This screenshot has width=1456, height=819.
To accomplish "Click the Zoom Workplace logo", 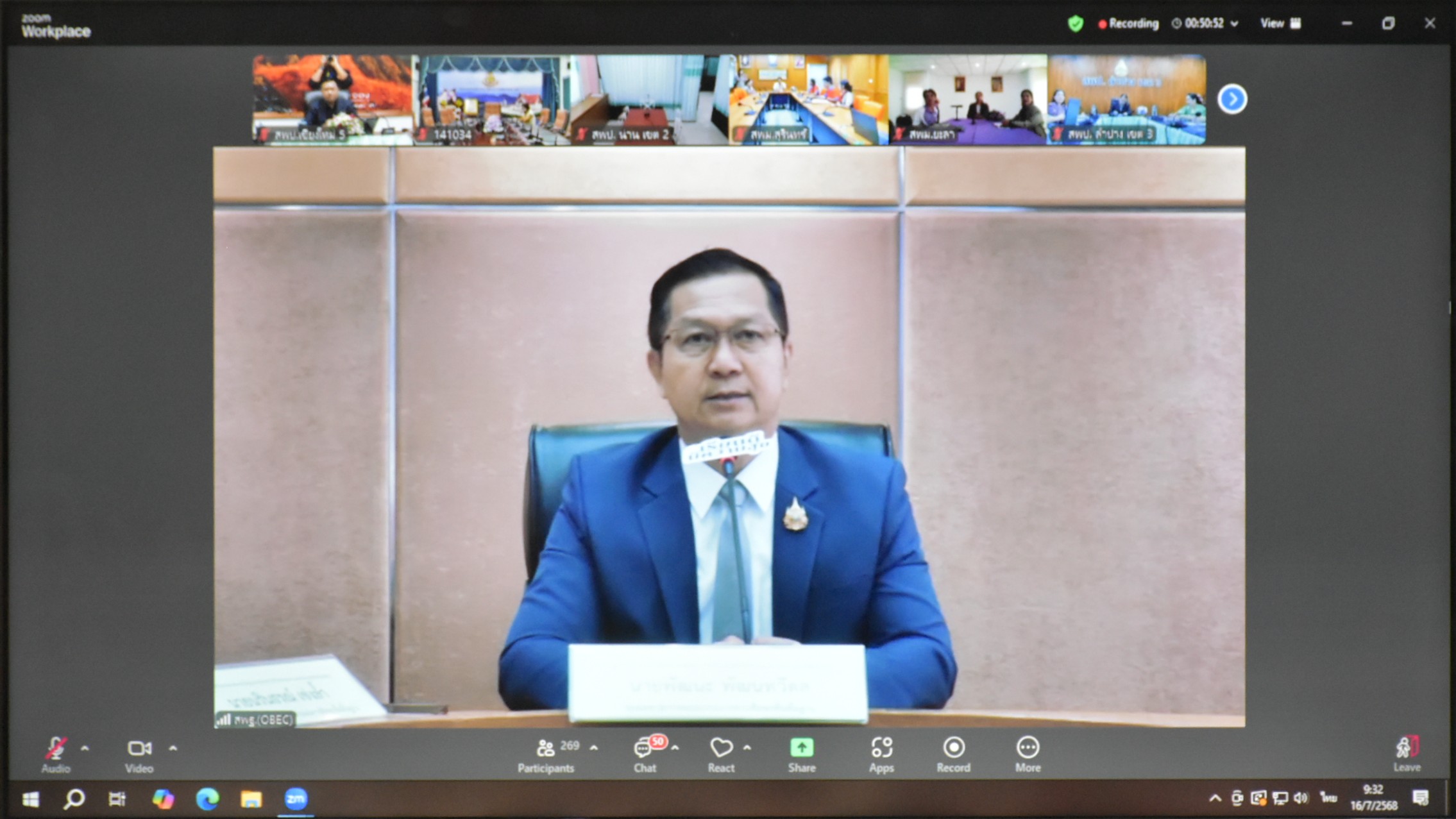I will tap(56, 26).
